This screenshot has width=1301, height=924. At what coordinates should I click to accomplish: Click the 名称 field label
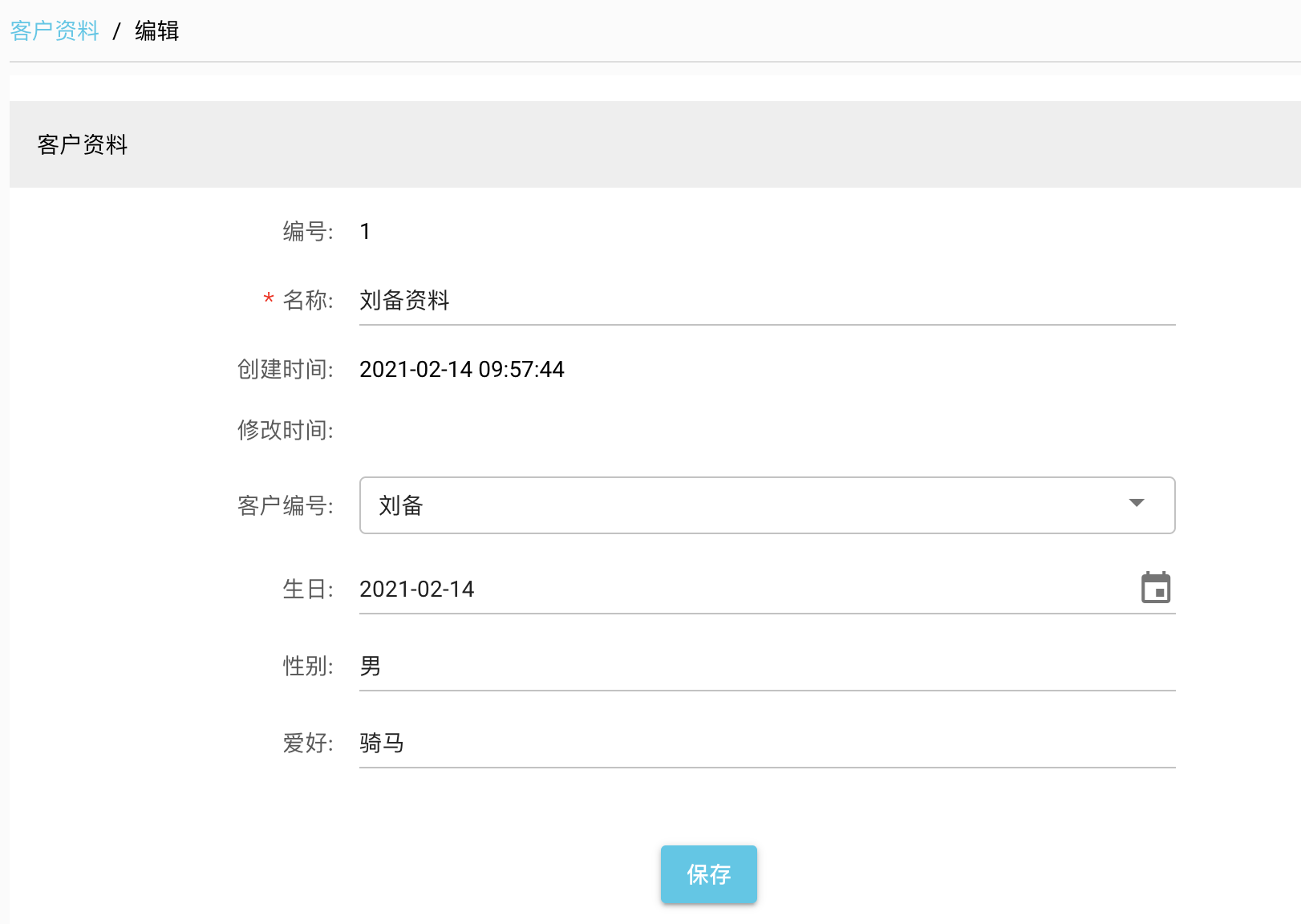(x=307, y=301)
